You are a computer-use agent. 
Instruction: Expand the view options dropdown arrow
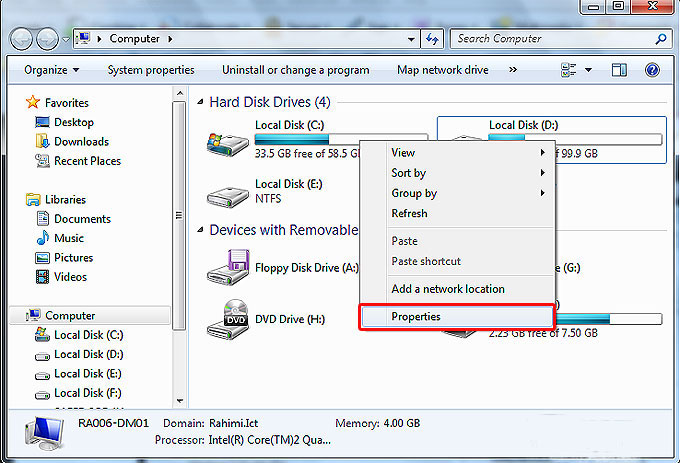pos(588,70)
